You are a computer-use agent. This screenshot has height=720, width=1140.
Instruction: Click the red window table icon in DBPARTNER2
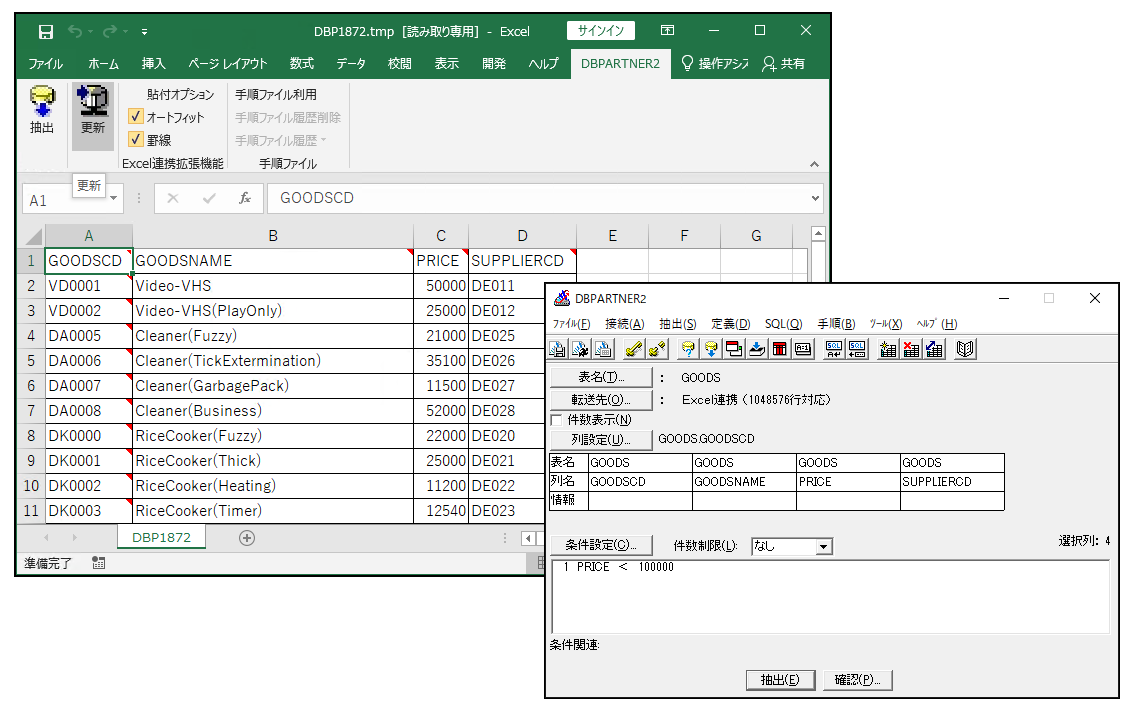[734, 349]
